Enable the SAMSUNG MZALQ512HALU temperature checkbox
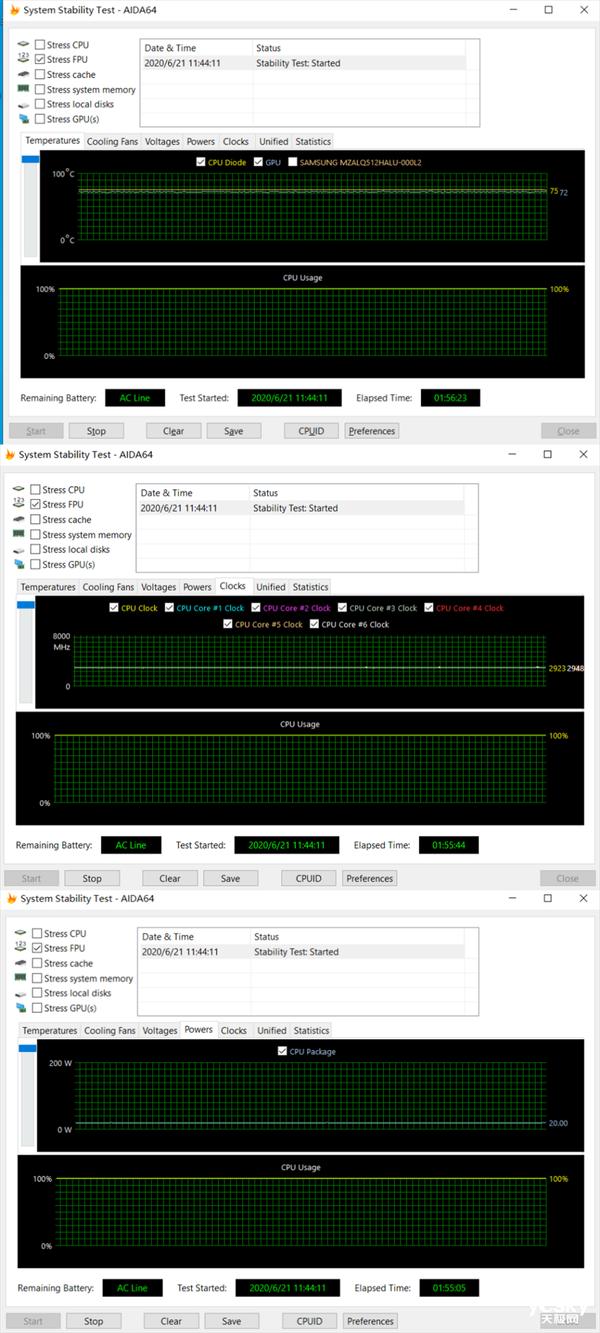Viewport: 600px width, 1333px height. pyautogui.click(x=293, y=162)
